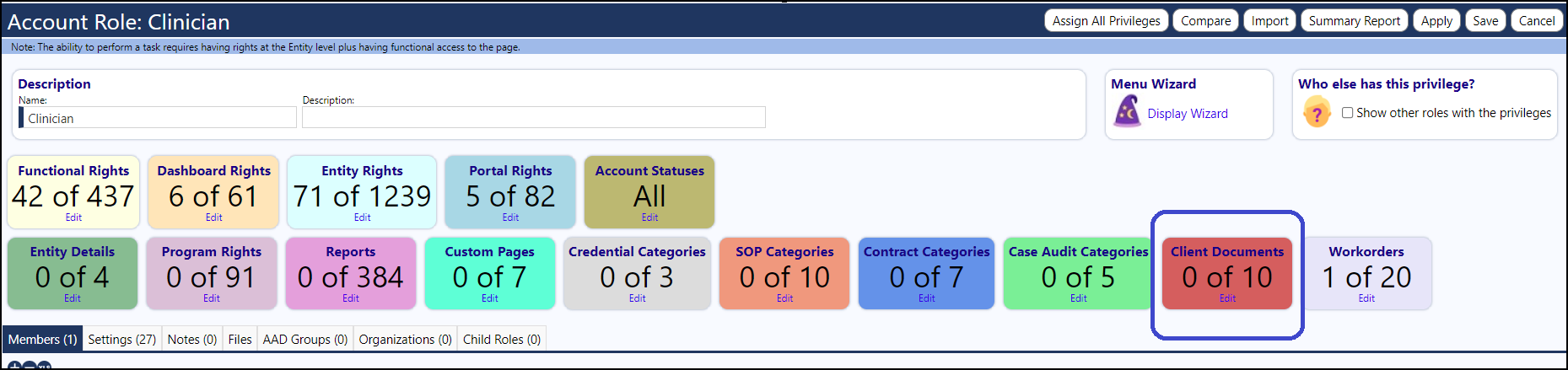Edit Functional Rights 42 of 437
Screen dimensions: 1568x370
[73, 217]
